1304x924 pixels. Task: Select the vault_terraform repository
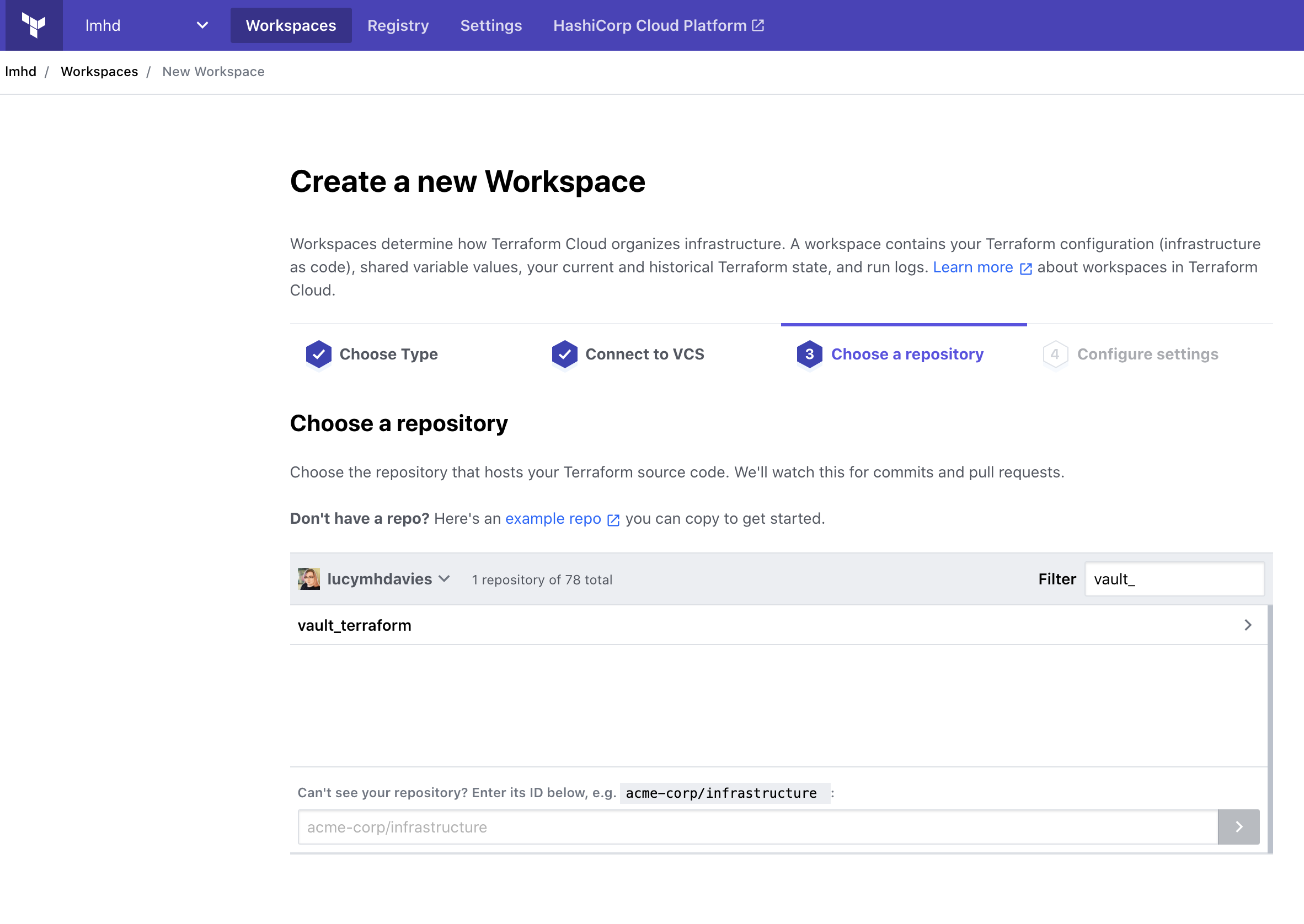(x=354, y=625)
